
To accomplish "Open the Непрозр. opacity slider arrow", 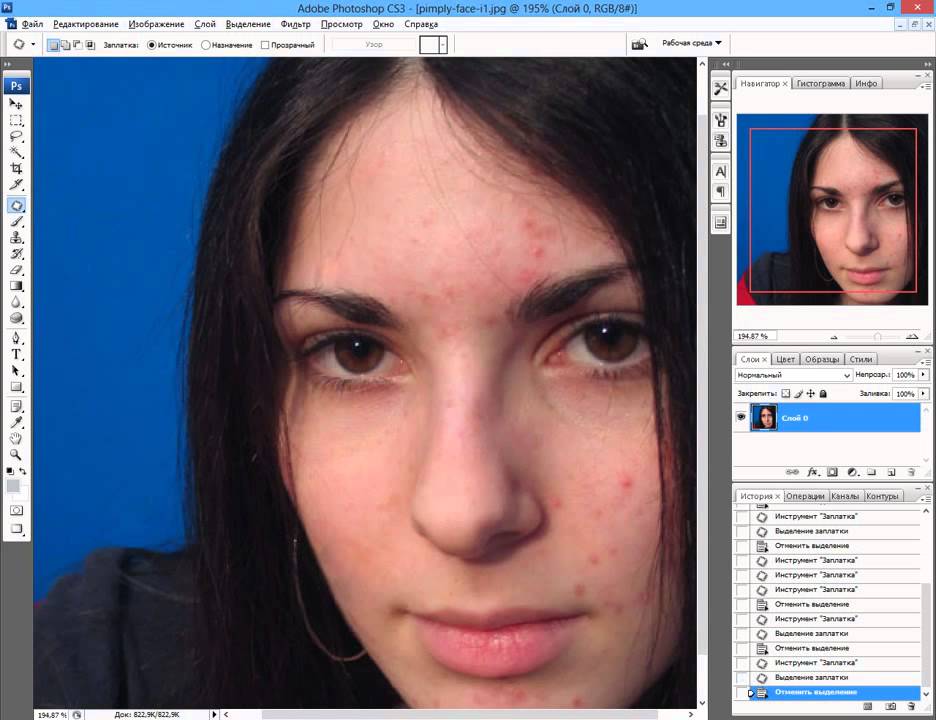I will click(x=923, y=374).
